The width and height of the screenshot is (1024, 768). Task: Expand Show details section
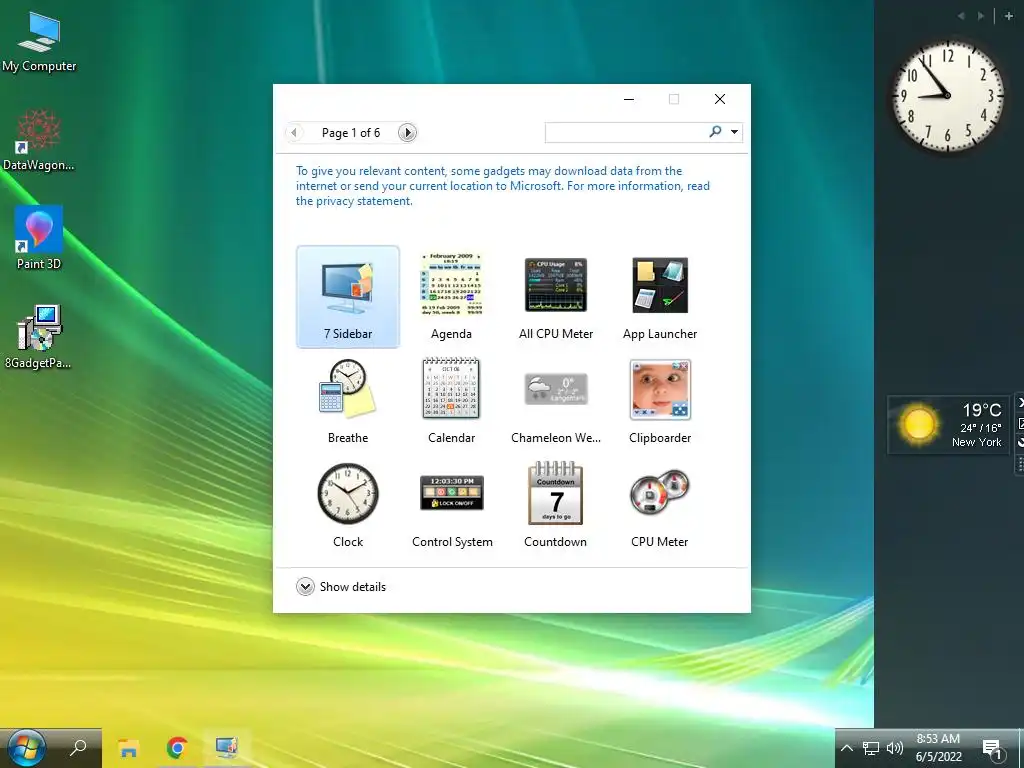pos(341,586)
